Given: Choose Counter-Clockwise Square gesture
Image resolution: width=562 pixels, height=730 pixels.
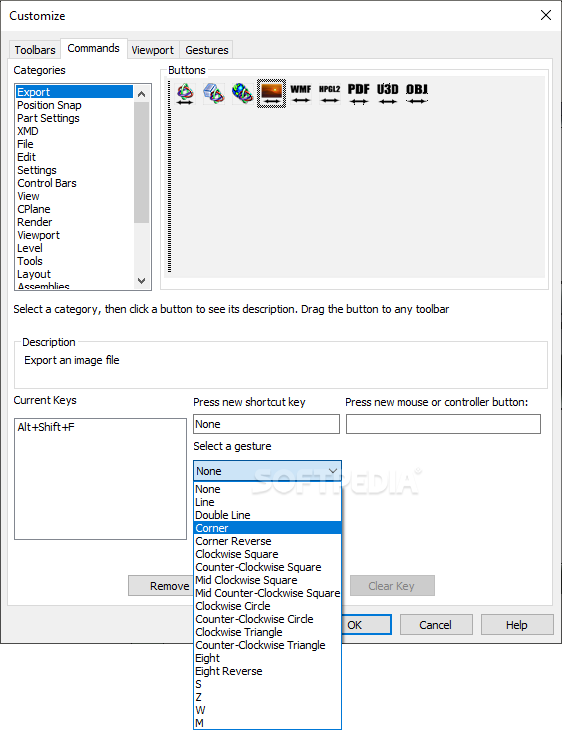Looking at the screenshot, I should tap(267, 567).
